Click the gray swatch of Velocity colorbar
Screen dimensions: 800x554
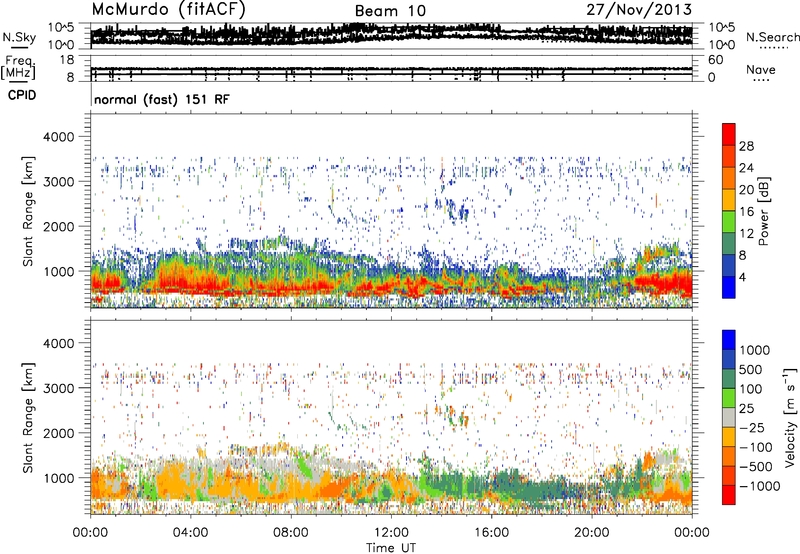click(729, 417)
